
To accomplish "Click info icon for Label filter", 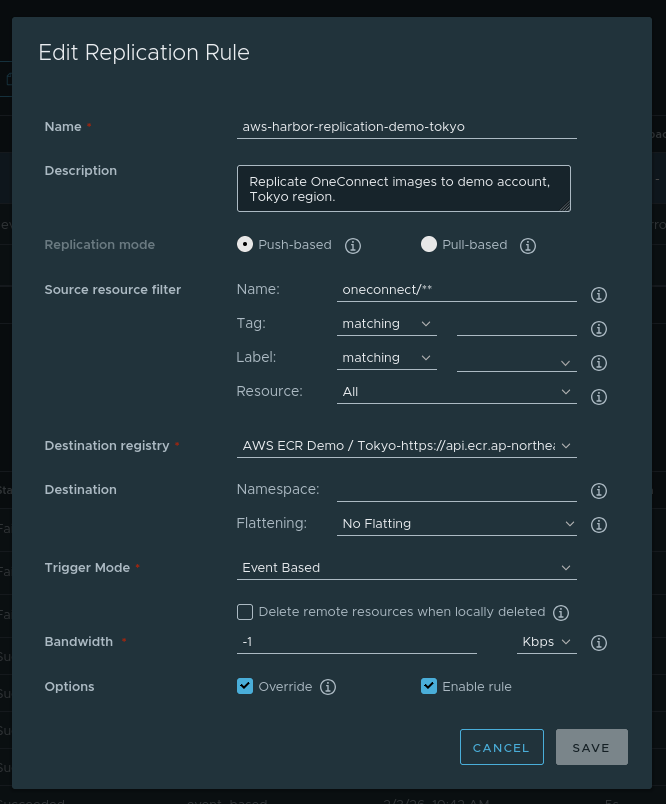I will (599, 363).
